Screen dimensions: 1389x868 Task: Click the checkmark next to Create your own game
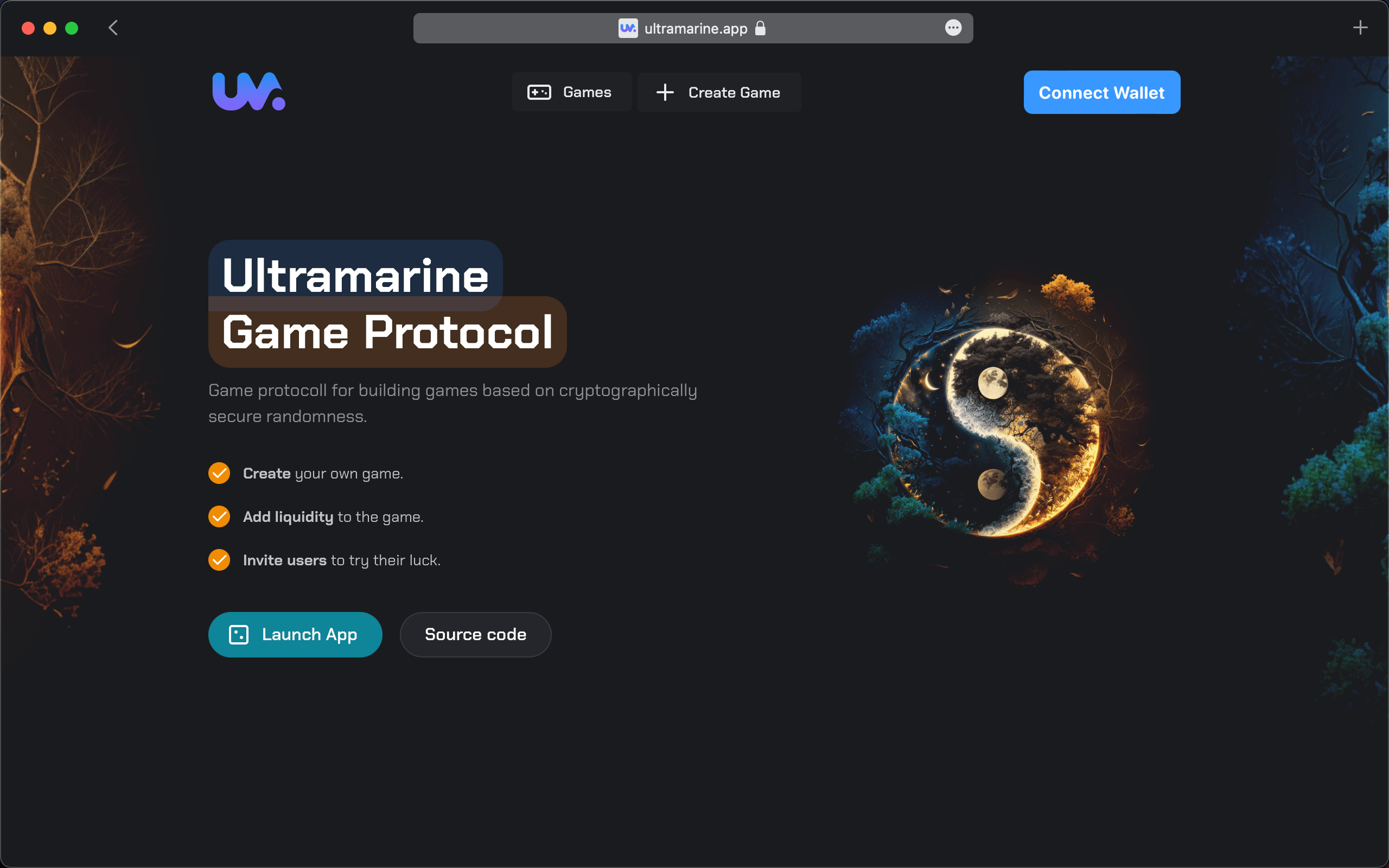[x=219, y=473]
